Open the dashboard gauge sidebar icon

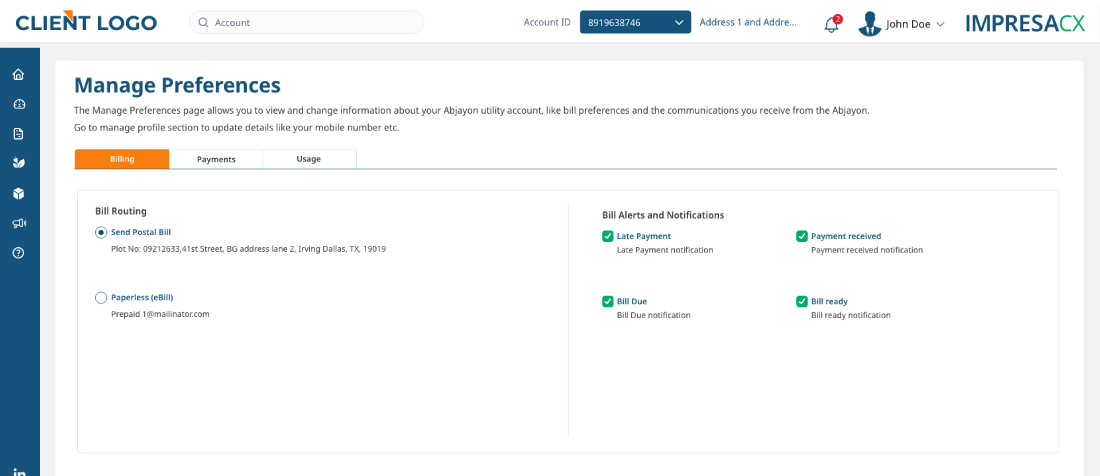[19, 104]
